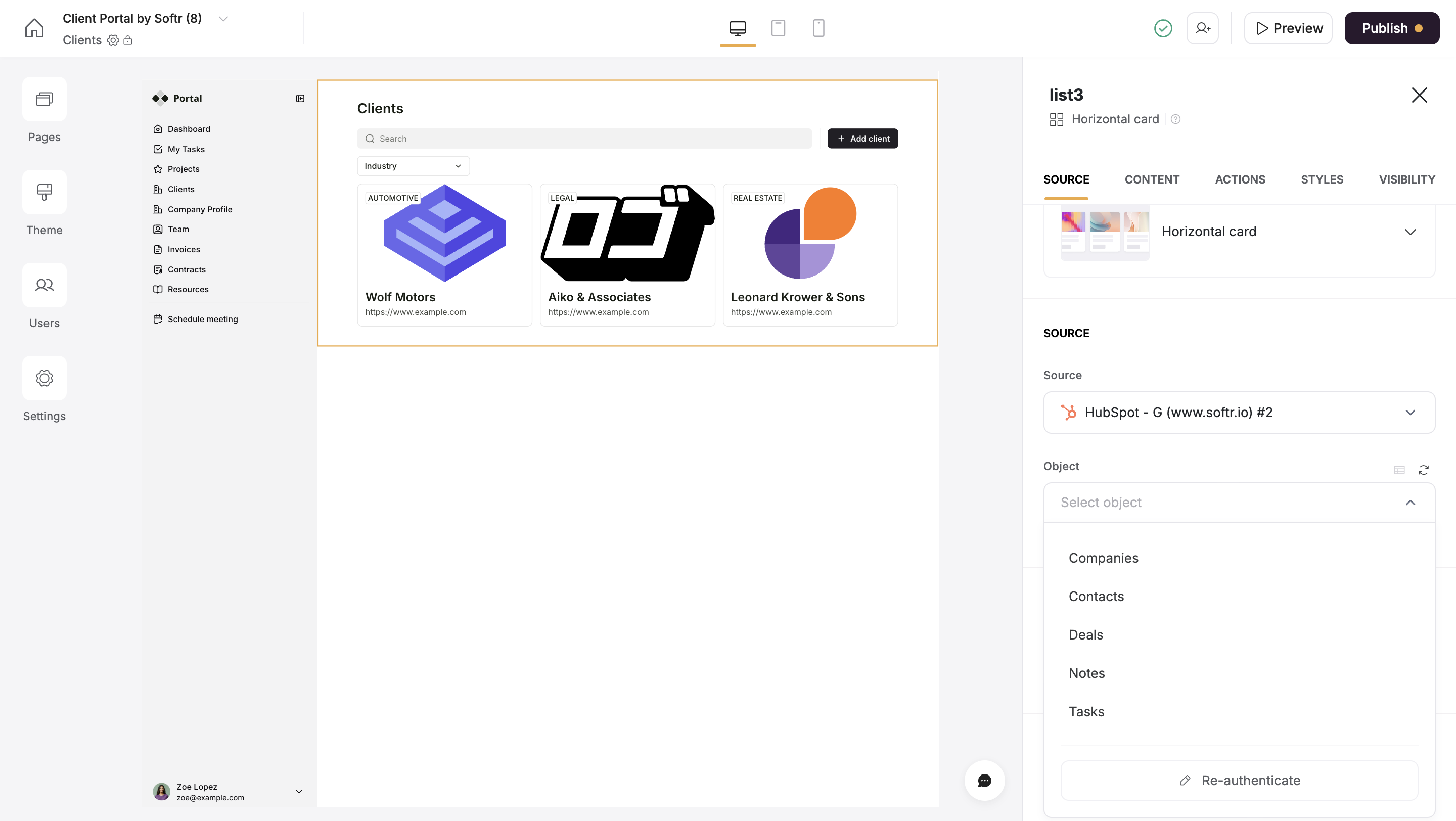Toggle the page lock icon beside Clients

point(128,40)
